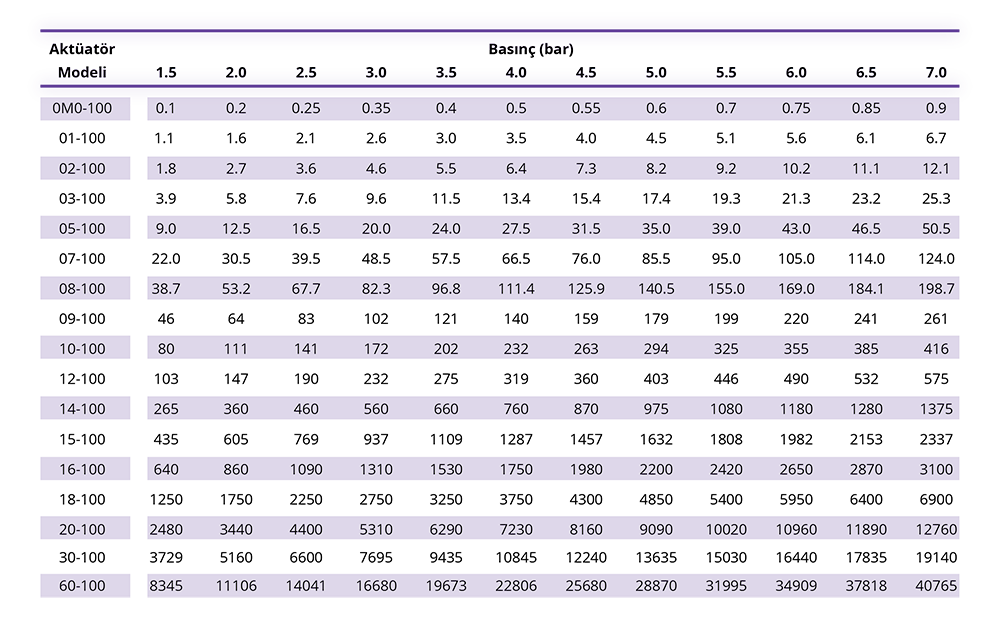Select the 14-100 actuator model
Viewport: 1000px width, 623px height.
tap(82, 409)
